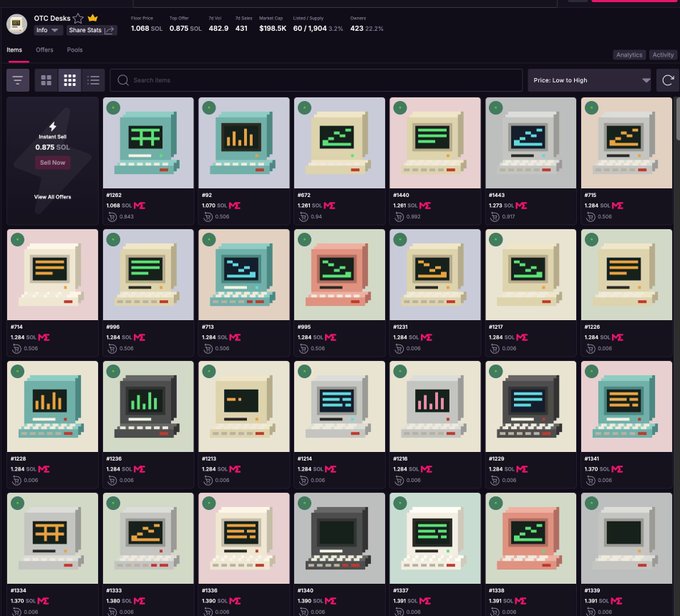The width and height of the screenshot is (680, 616).
Task: Open the red computer thumbnail for item #995
Action: (x=339, y=275)
